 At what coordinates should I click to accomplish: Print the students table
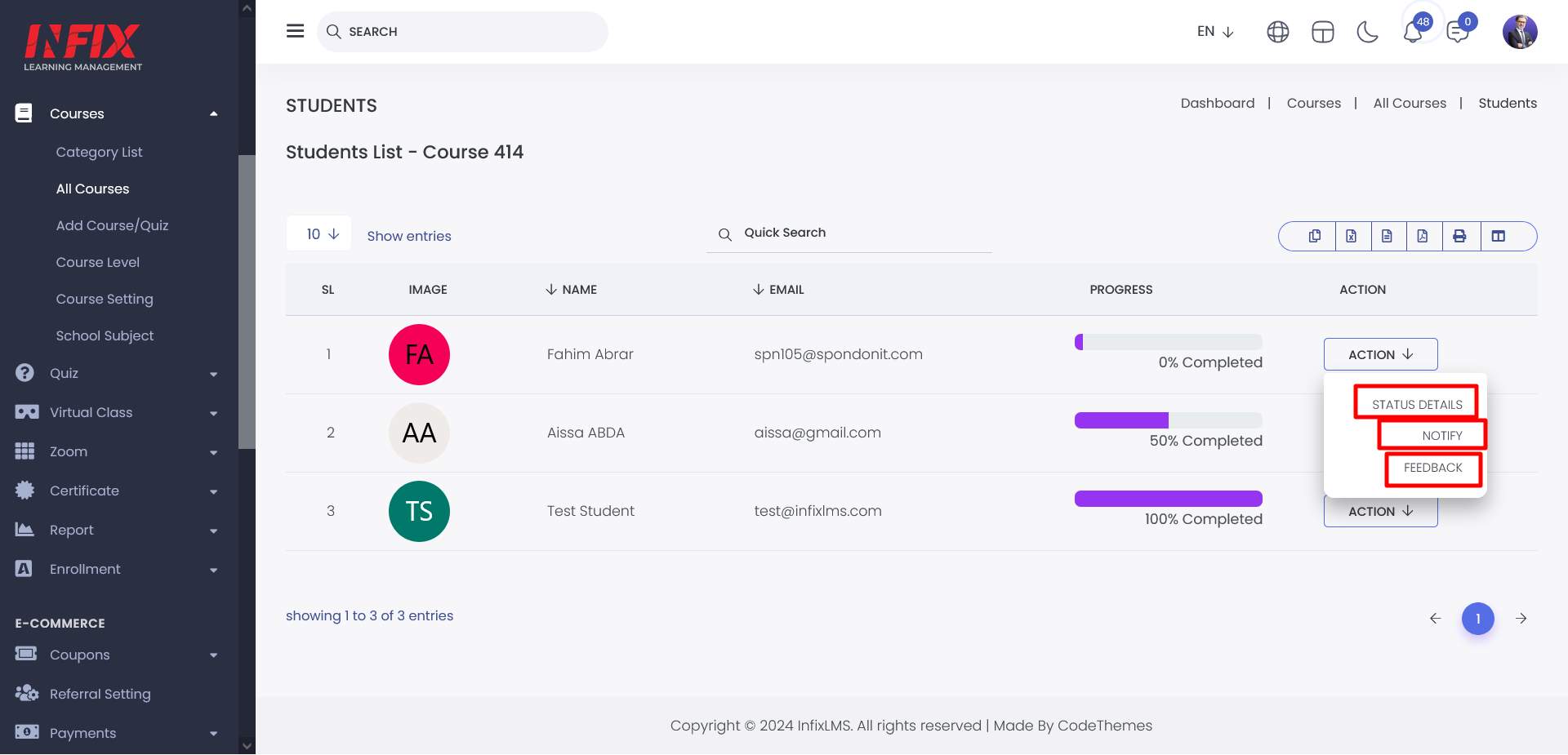(1459, 236)
